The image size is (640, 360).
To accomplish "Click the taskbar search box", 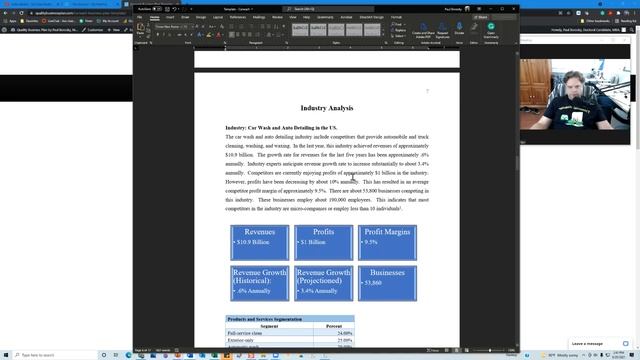I will pos(55,355).
